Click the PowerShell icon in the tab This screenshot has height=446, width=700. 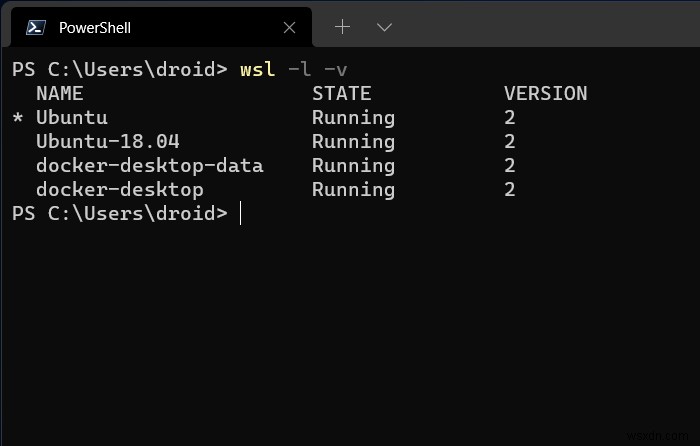coord(33,27)
